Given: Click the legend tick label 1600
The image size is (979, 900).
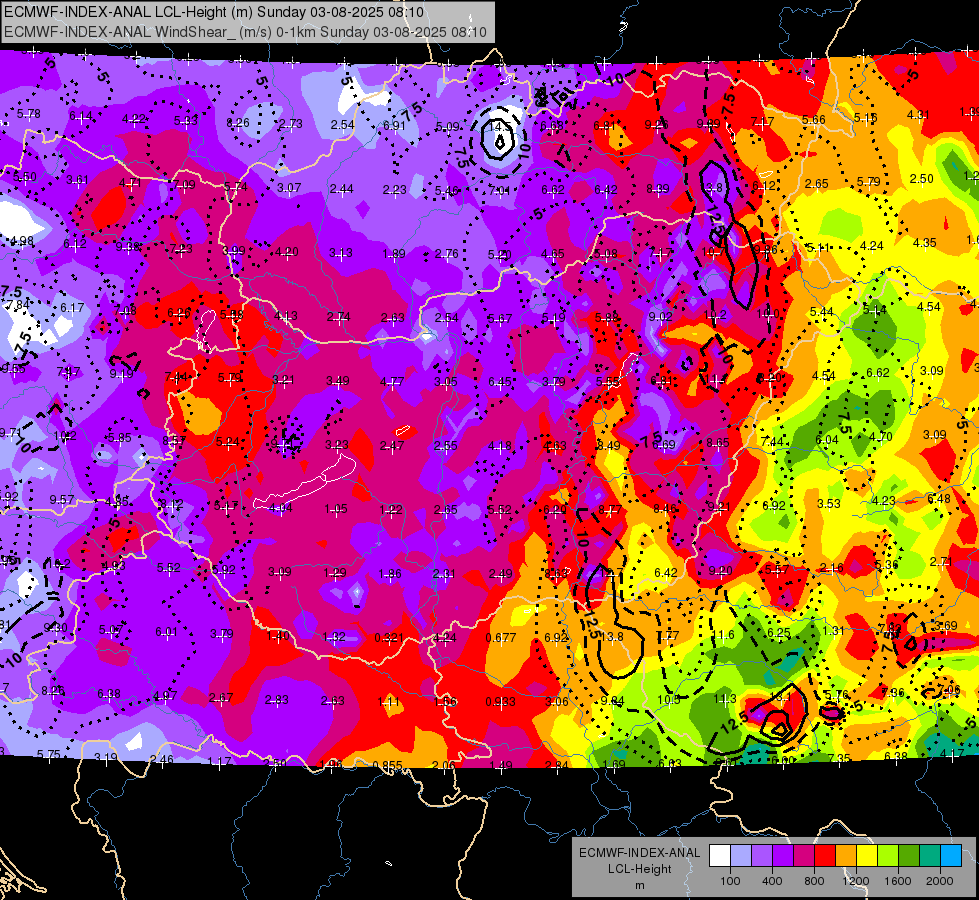Looking at the screenshot, I should (x=898, y=881).
